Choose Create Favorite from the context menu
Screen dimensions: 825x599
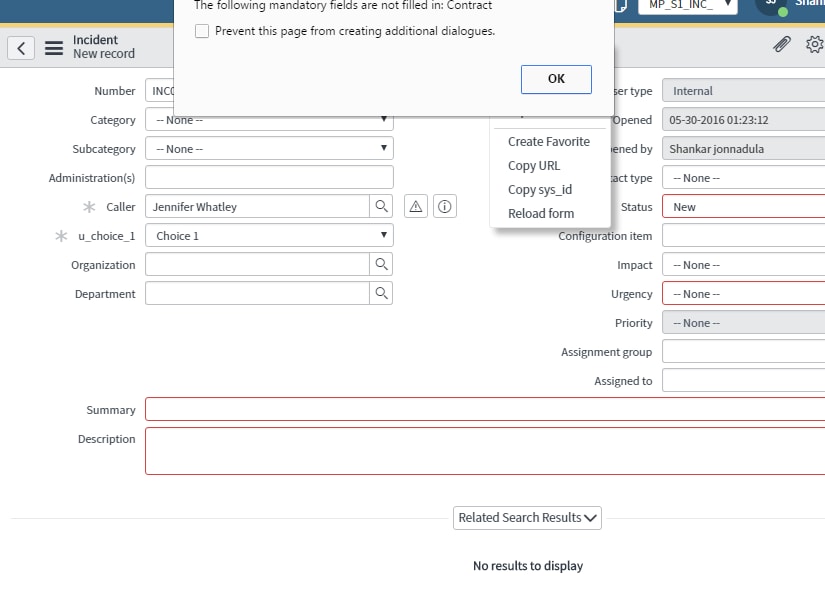(x=549, y=142)
